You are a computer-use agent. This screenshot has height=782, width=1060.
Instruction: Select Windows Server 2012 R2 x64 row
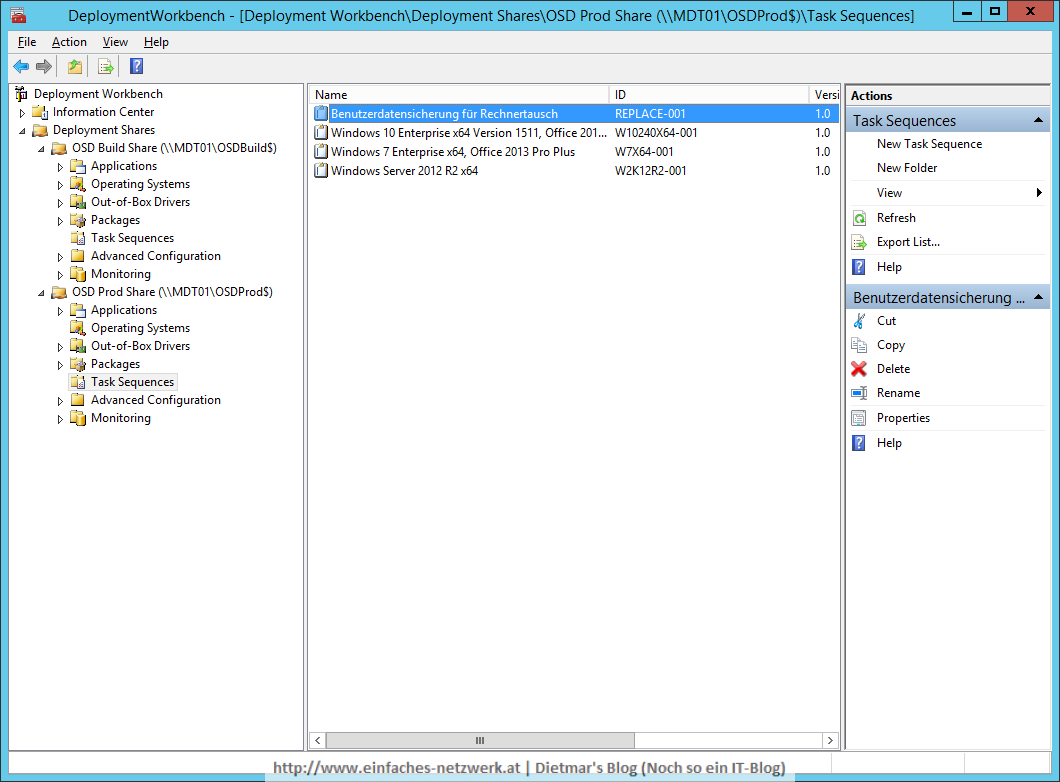pyautogui.click(x=574, y=171)
